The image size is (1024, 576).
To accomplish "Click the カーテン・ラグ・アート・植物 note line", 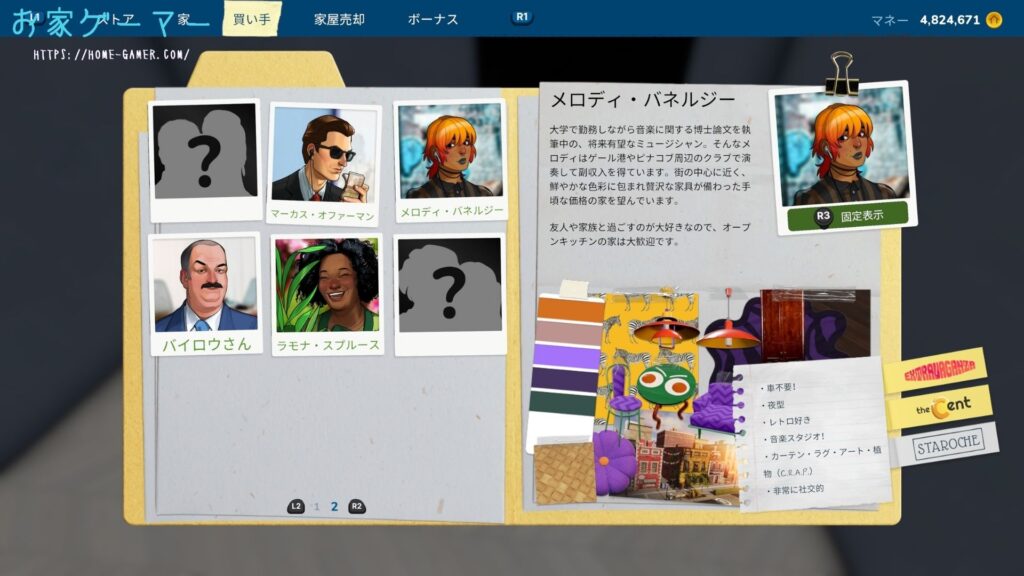I will (x=823, y=461).
